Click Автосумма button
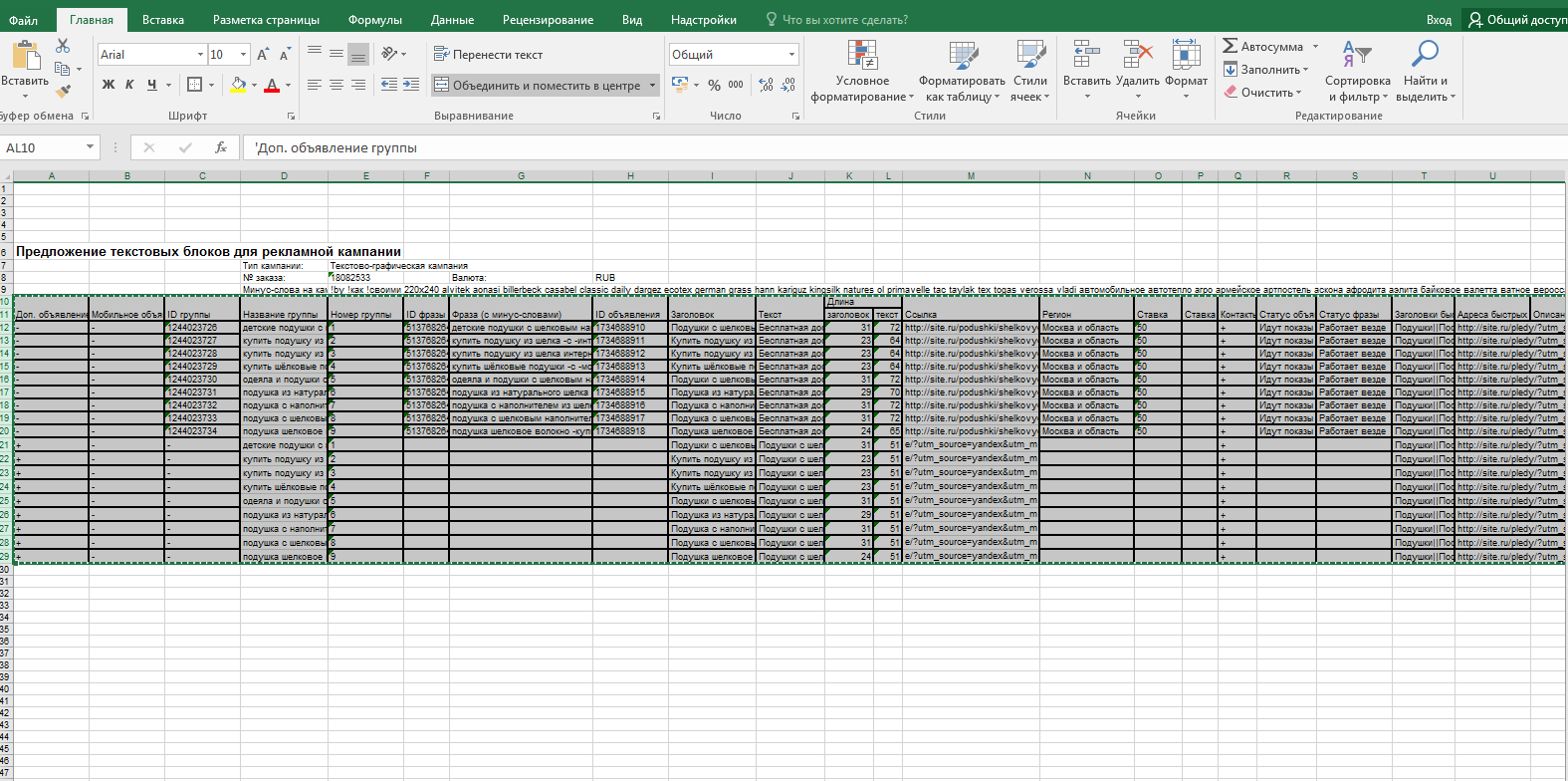 [1262, 47]
